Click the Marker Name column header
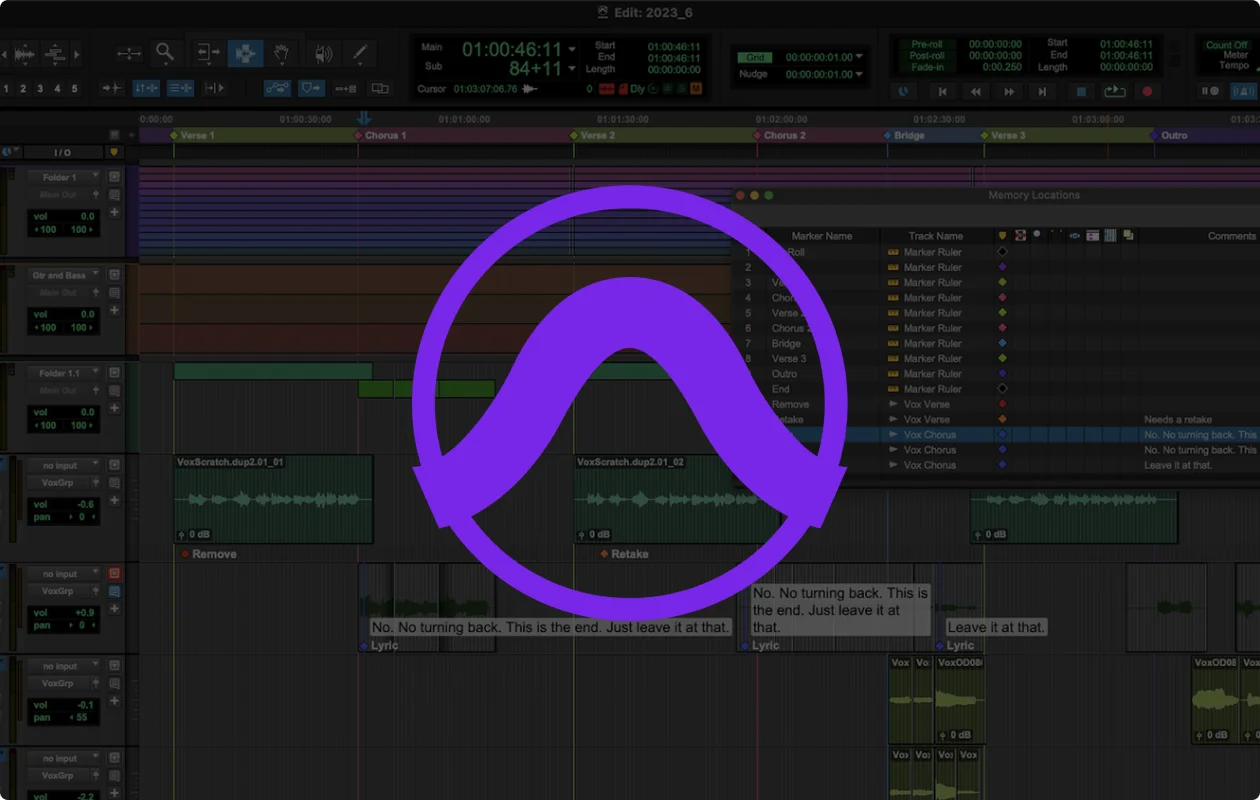Image resolution: width=1260 pixels, height=800 pixels. pyautogui.click(x=821, y=236)
